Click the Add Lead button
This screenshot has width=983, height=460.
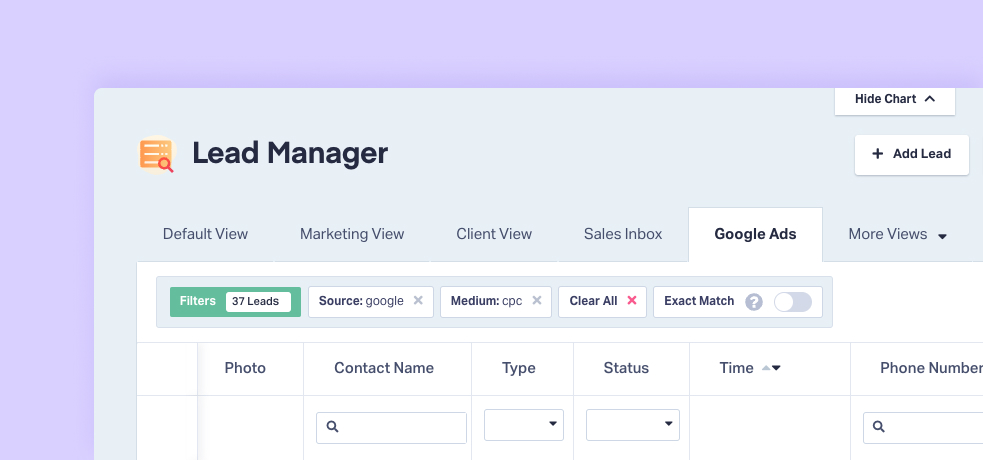tap(912, 154)
